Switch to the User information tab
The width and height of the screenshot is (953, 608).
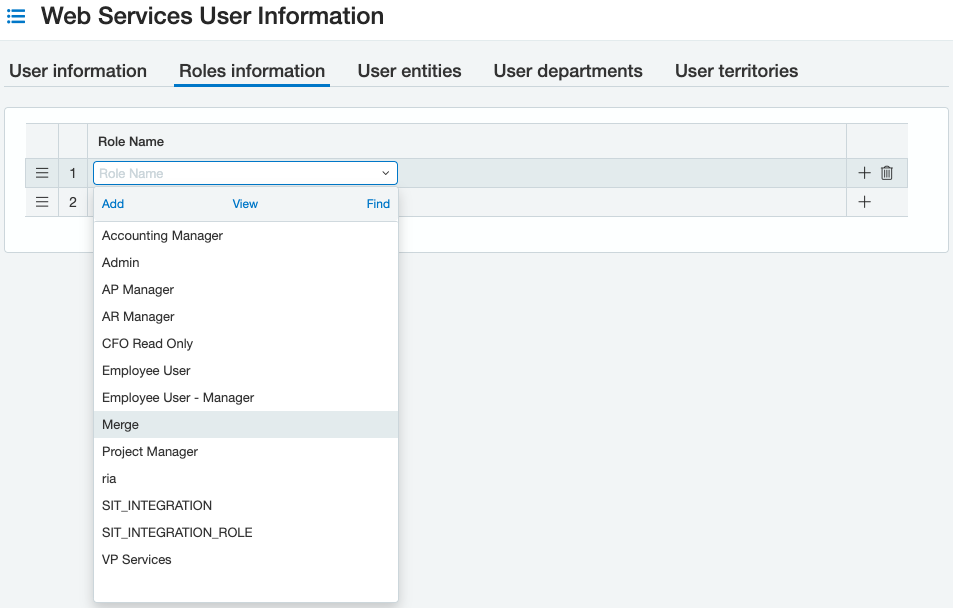(x=78, y=71)
